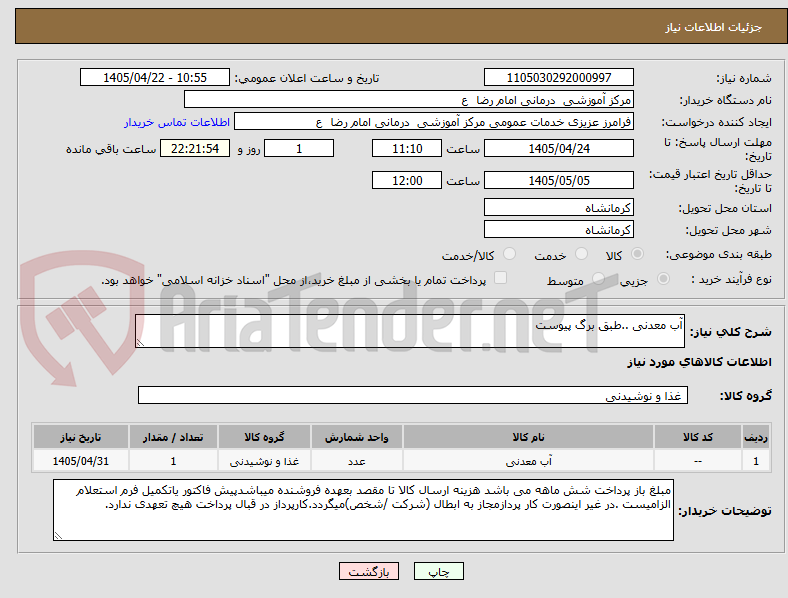Click the price validity date 1405/05/05
Image resolution: width=788 pixels, height=598 pixels.
(x=558, y=180)
